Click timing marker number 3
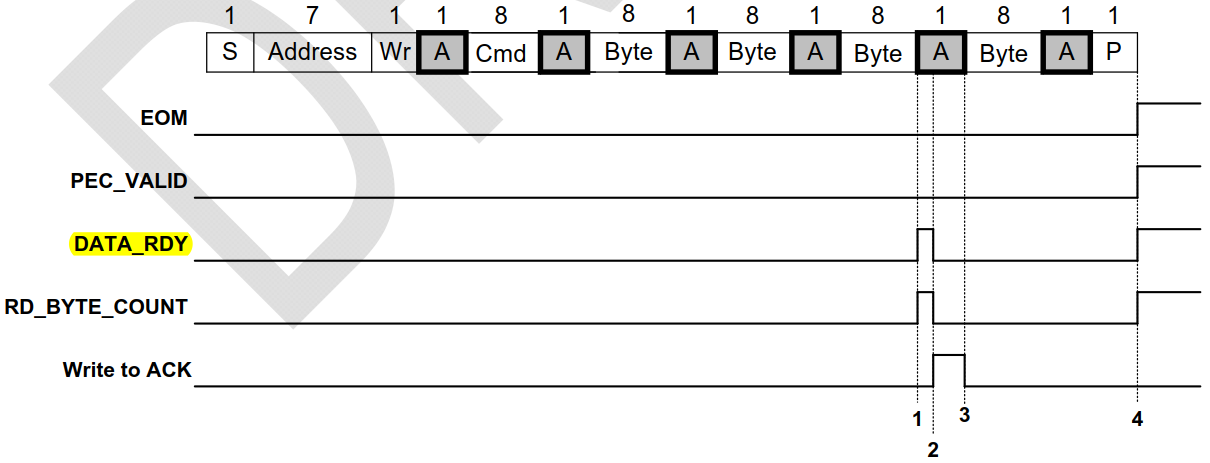This screenshot has width=1210, height=463. point(964,415)
